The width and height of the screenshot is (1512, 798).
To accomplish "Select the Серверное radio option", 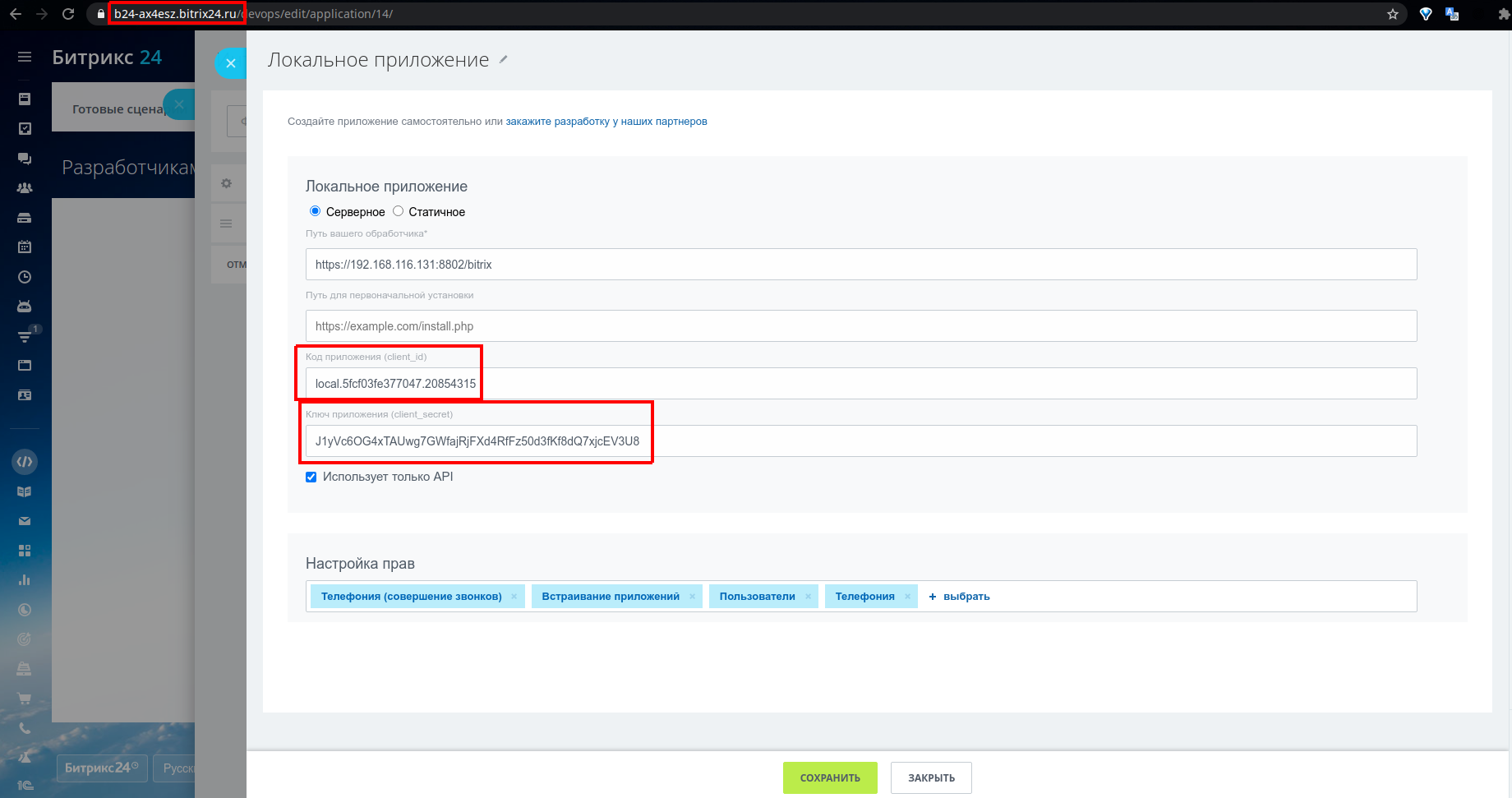I will pyautogui.click(x=315, y=211).
